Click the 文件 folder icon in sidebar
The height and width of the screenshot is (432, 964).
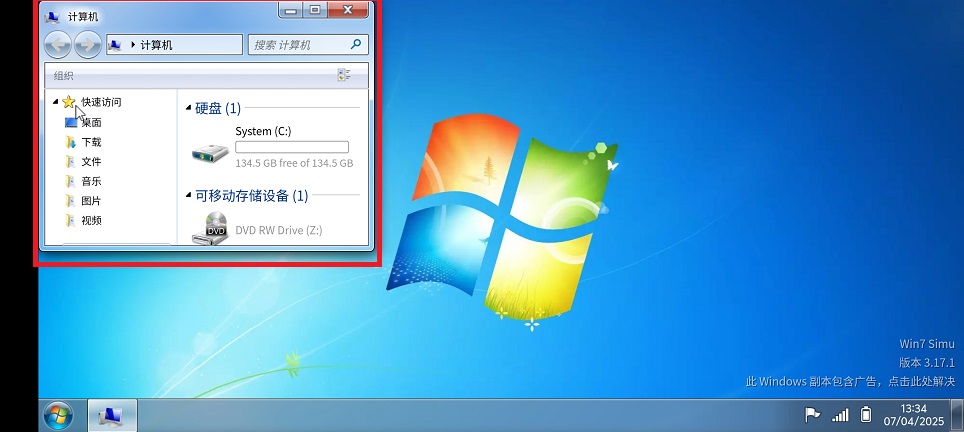71,162
